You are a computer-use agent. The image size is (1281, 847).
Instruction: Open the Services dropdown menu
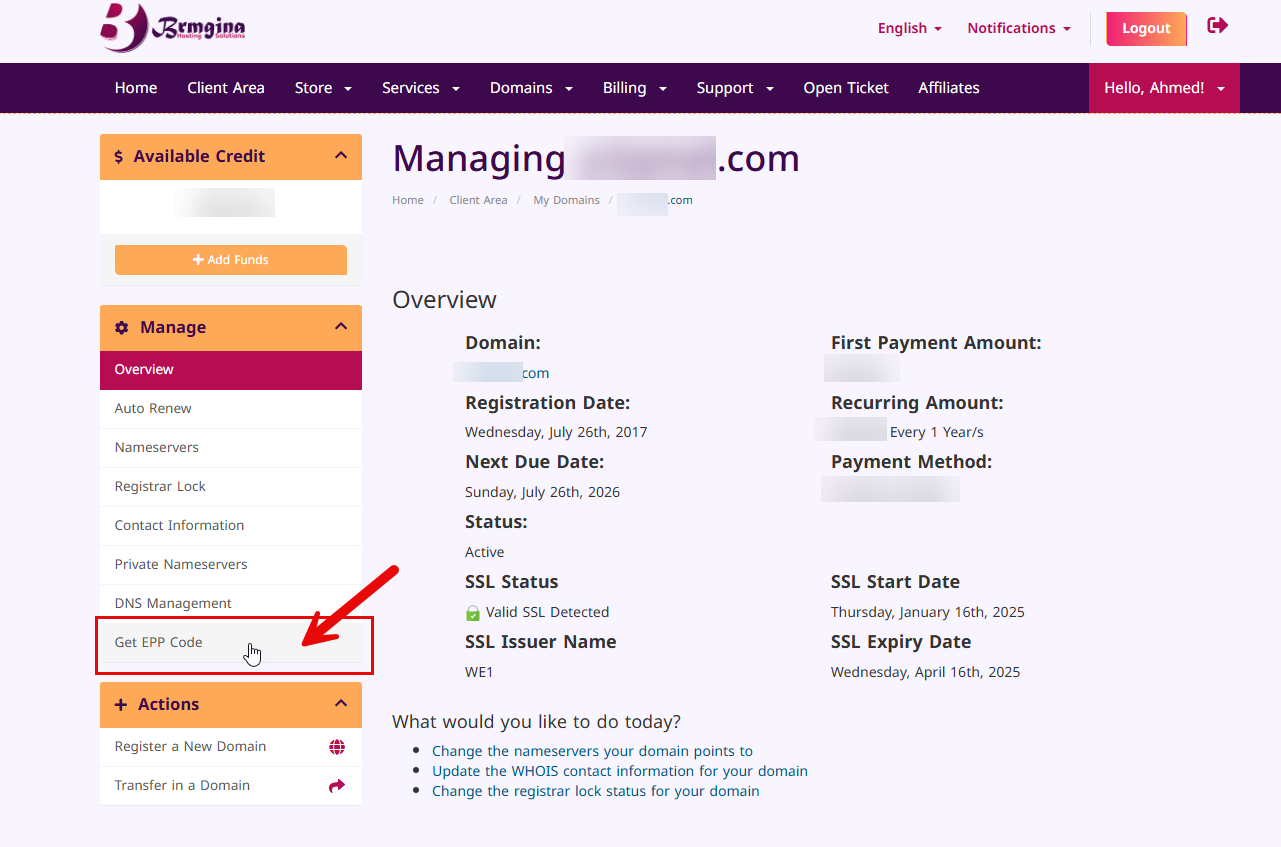421,88
